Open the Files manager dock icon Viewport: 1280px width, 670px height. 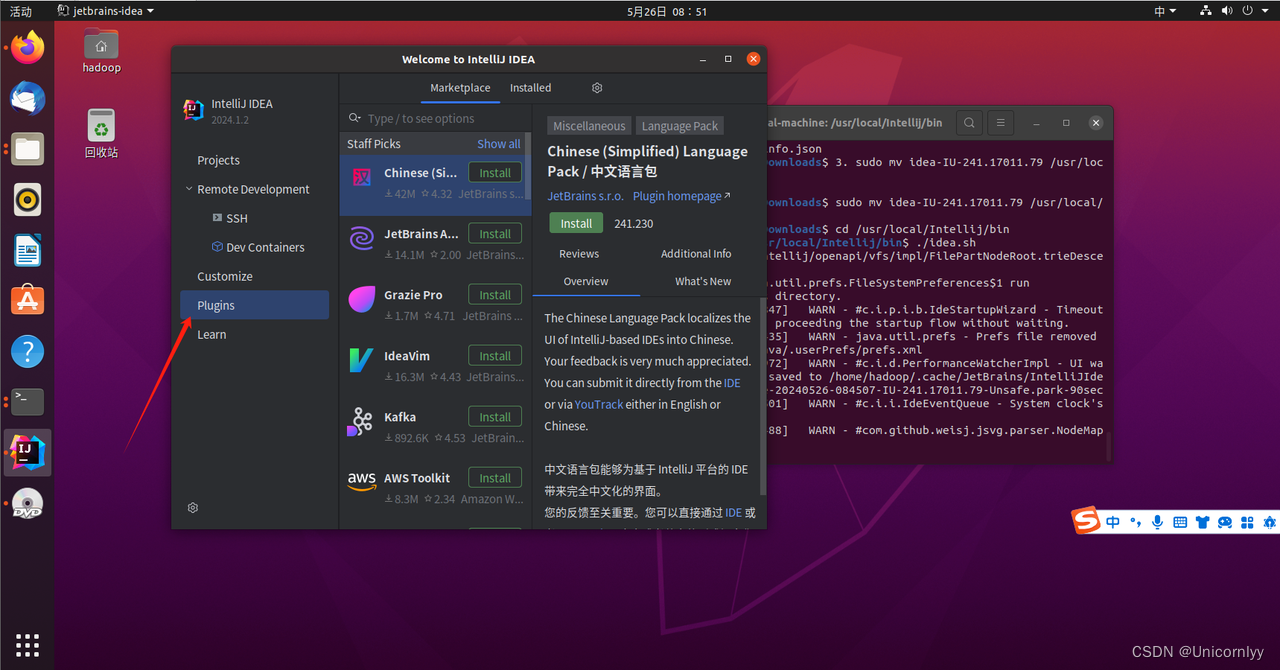[x=28, y=149]
